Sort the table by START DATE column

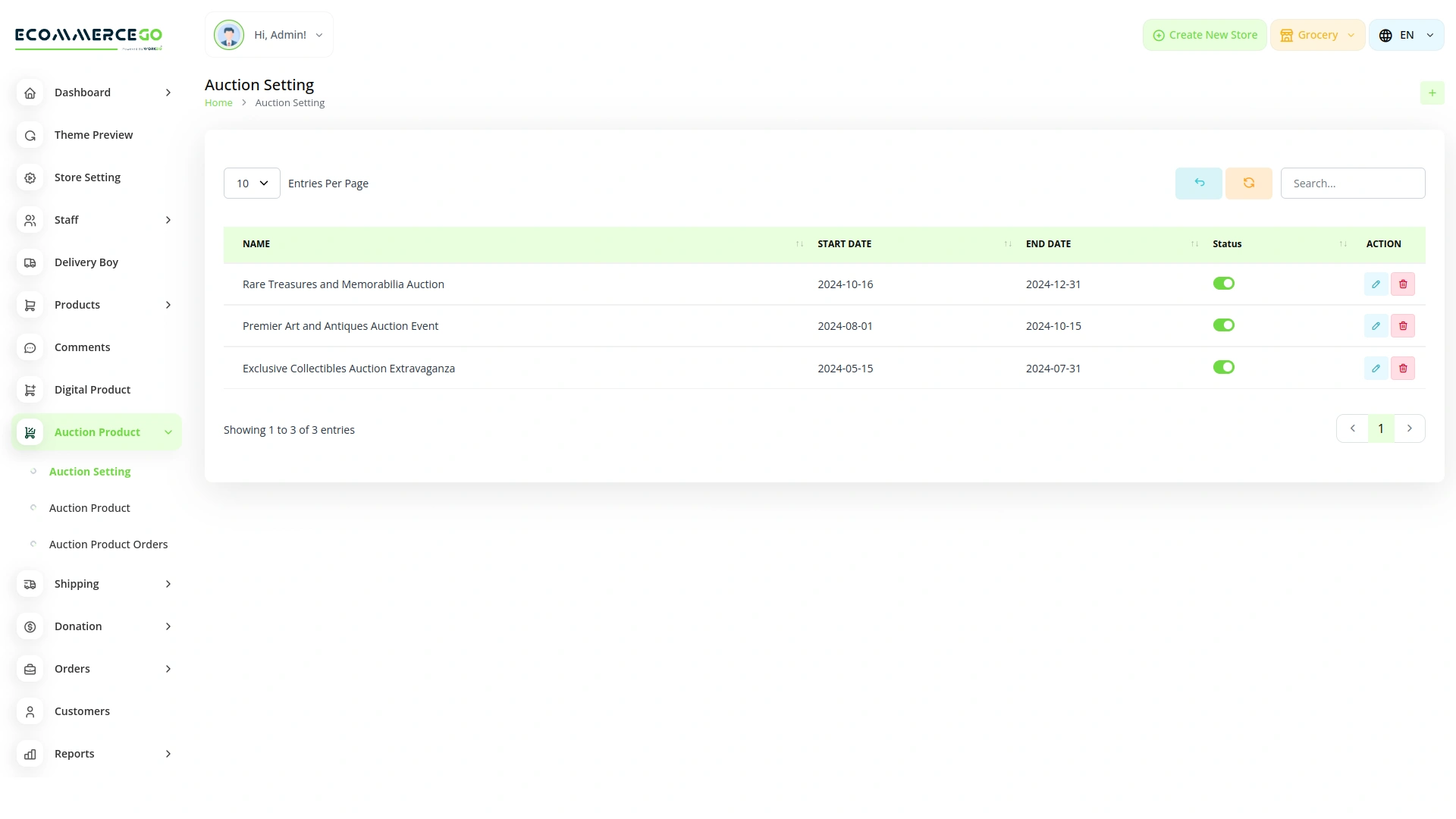tap(844, 243)
